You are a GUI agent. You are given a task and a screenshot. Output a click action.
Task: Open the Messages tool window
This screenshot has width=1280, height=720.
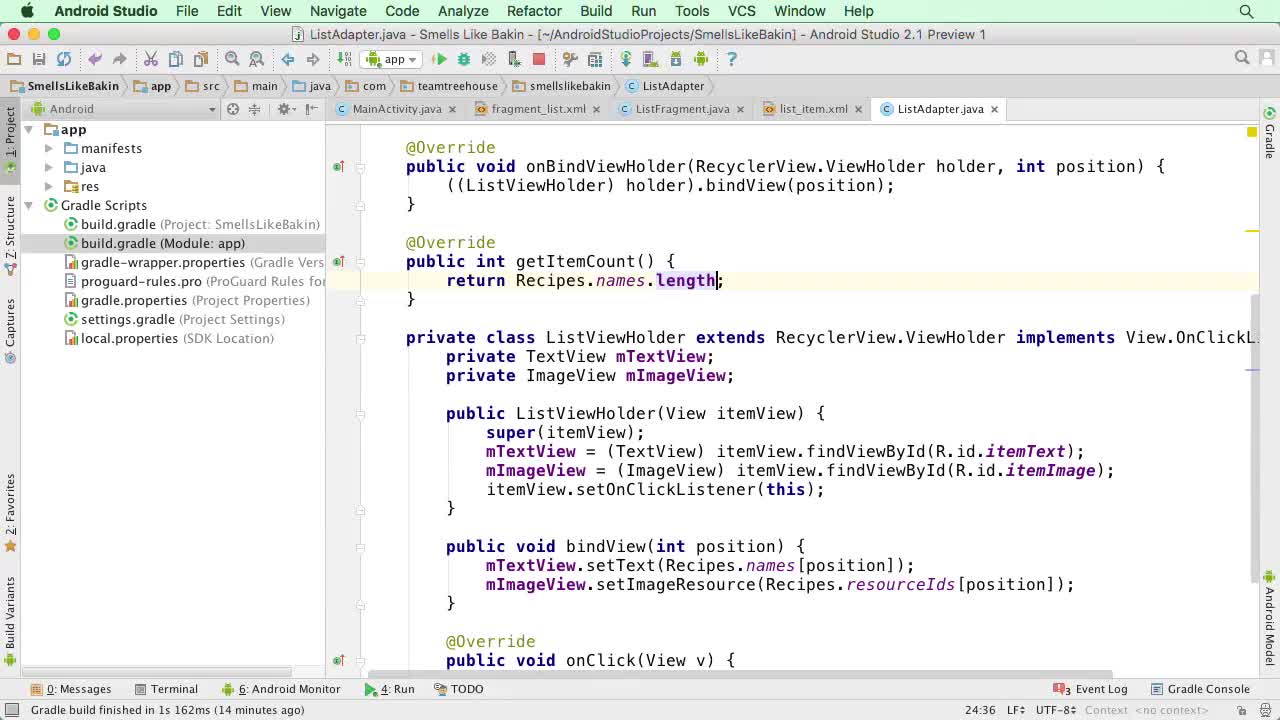tap(71, 689)
